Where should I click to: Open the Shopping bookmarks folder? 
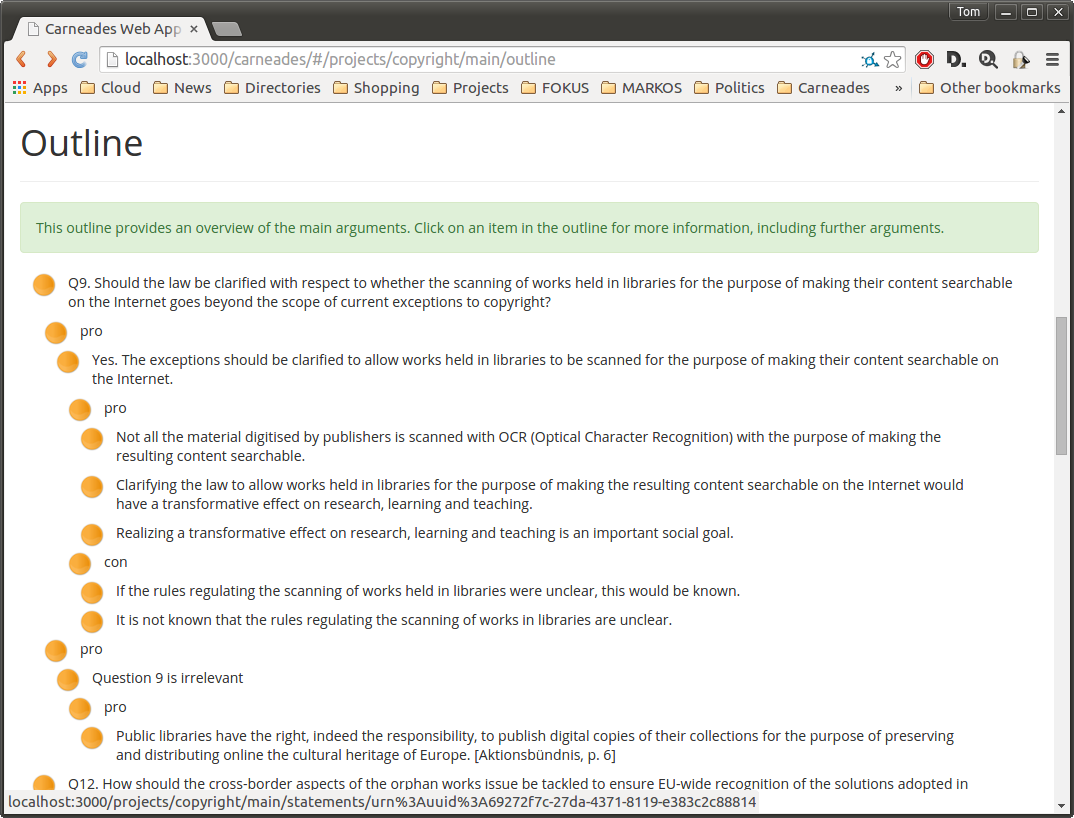click(x=376, y=88)
